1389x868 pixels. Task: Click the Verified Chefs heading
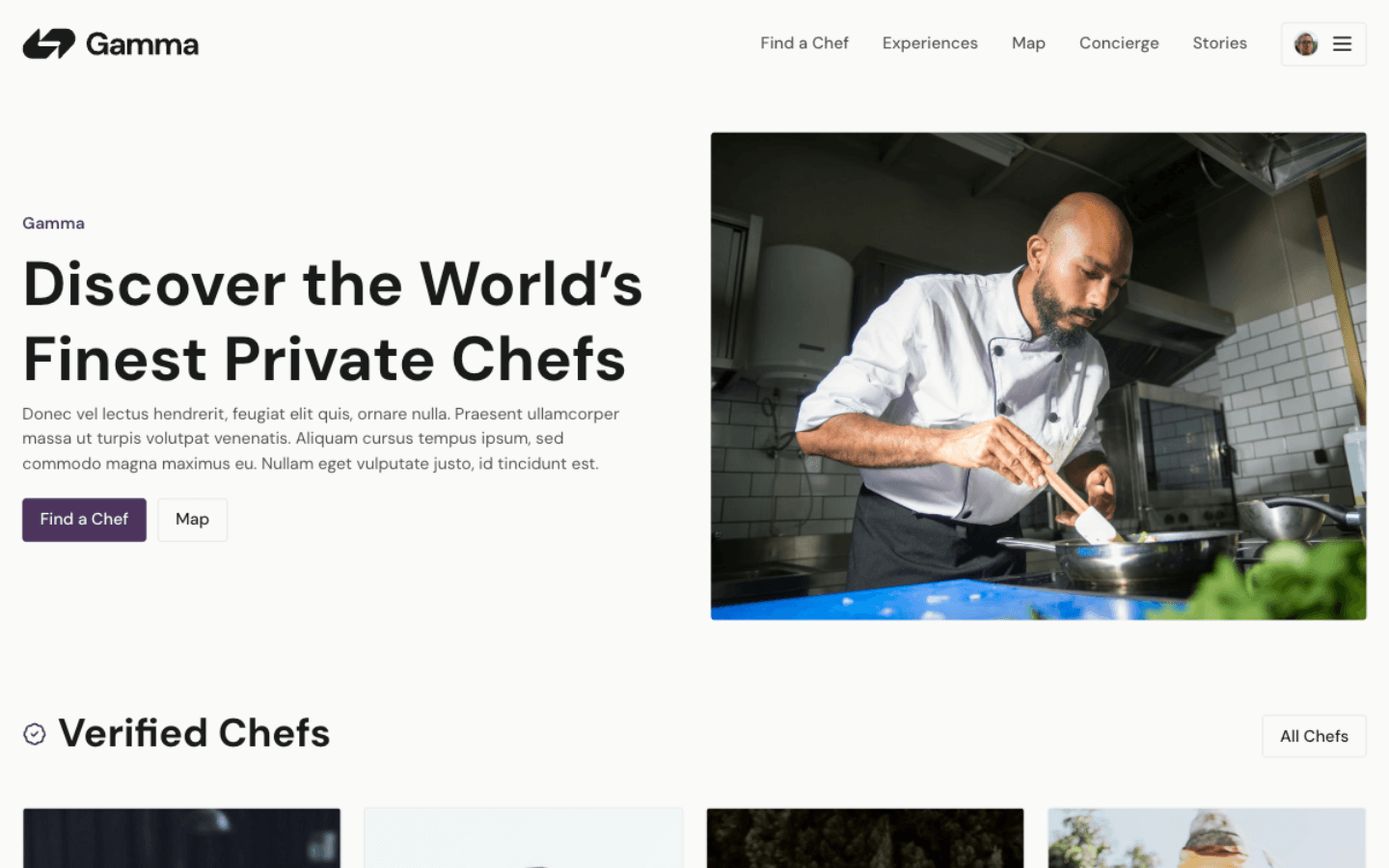point(194,733)
